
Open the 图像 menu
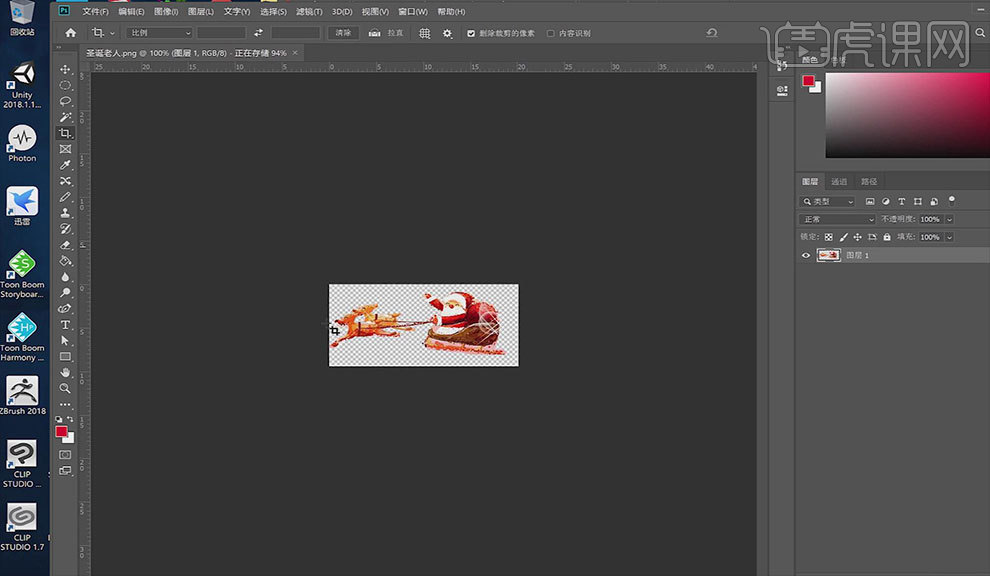pos(166,11)
